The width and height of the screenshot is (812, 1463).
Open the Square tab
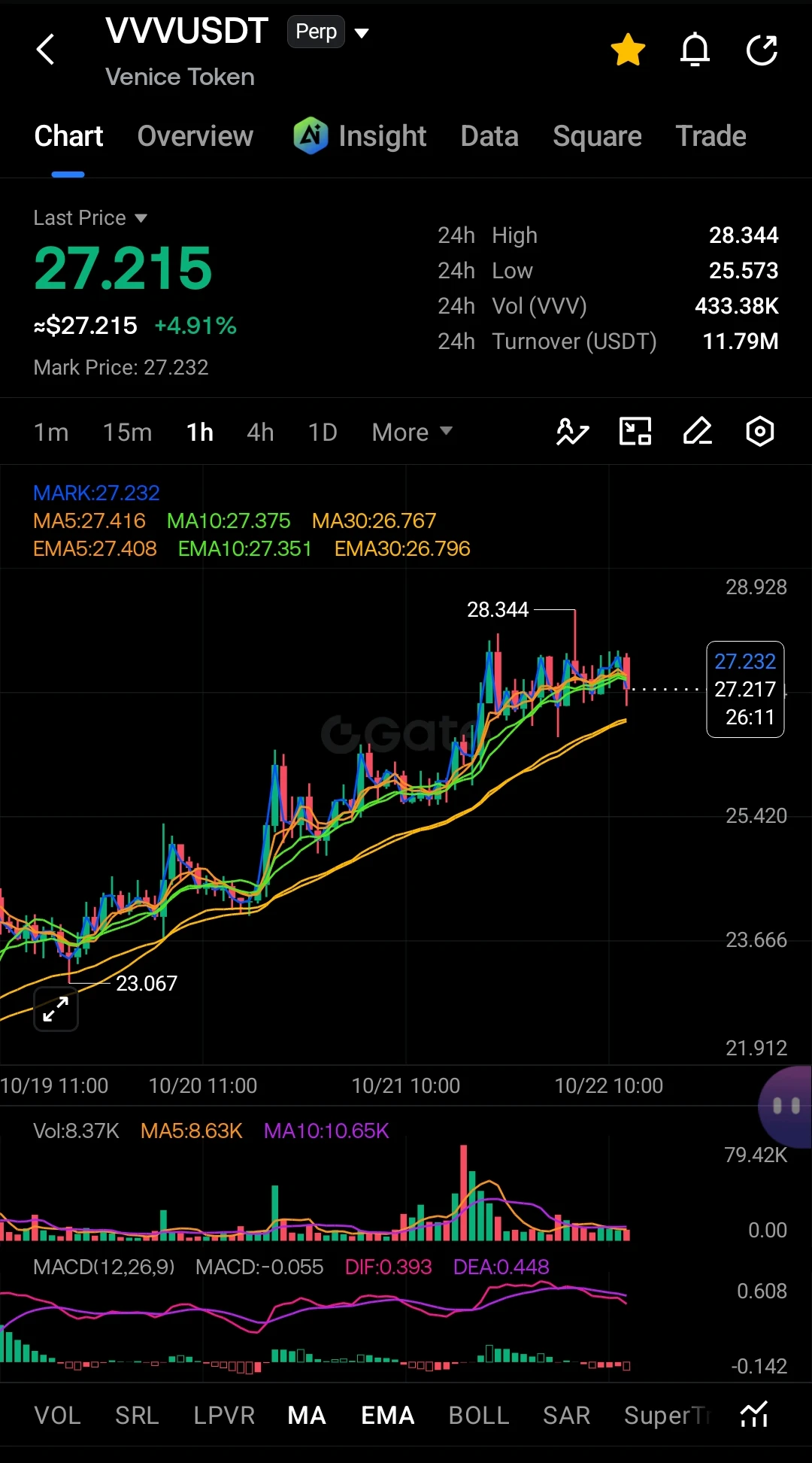tap(597, 136)
